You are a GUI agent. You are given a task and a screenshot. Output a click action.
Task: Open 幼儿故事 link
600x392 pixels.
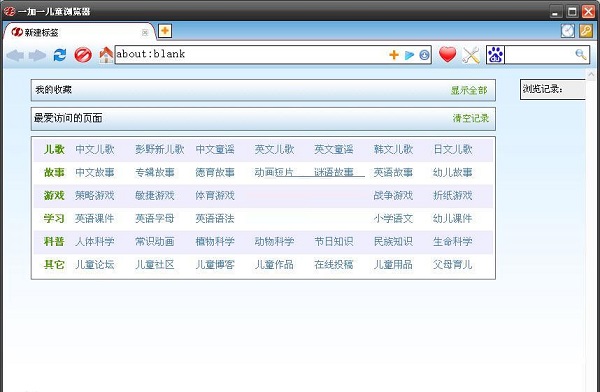pos(453,172)
